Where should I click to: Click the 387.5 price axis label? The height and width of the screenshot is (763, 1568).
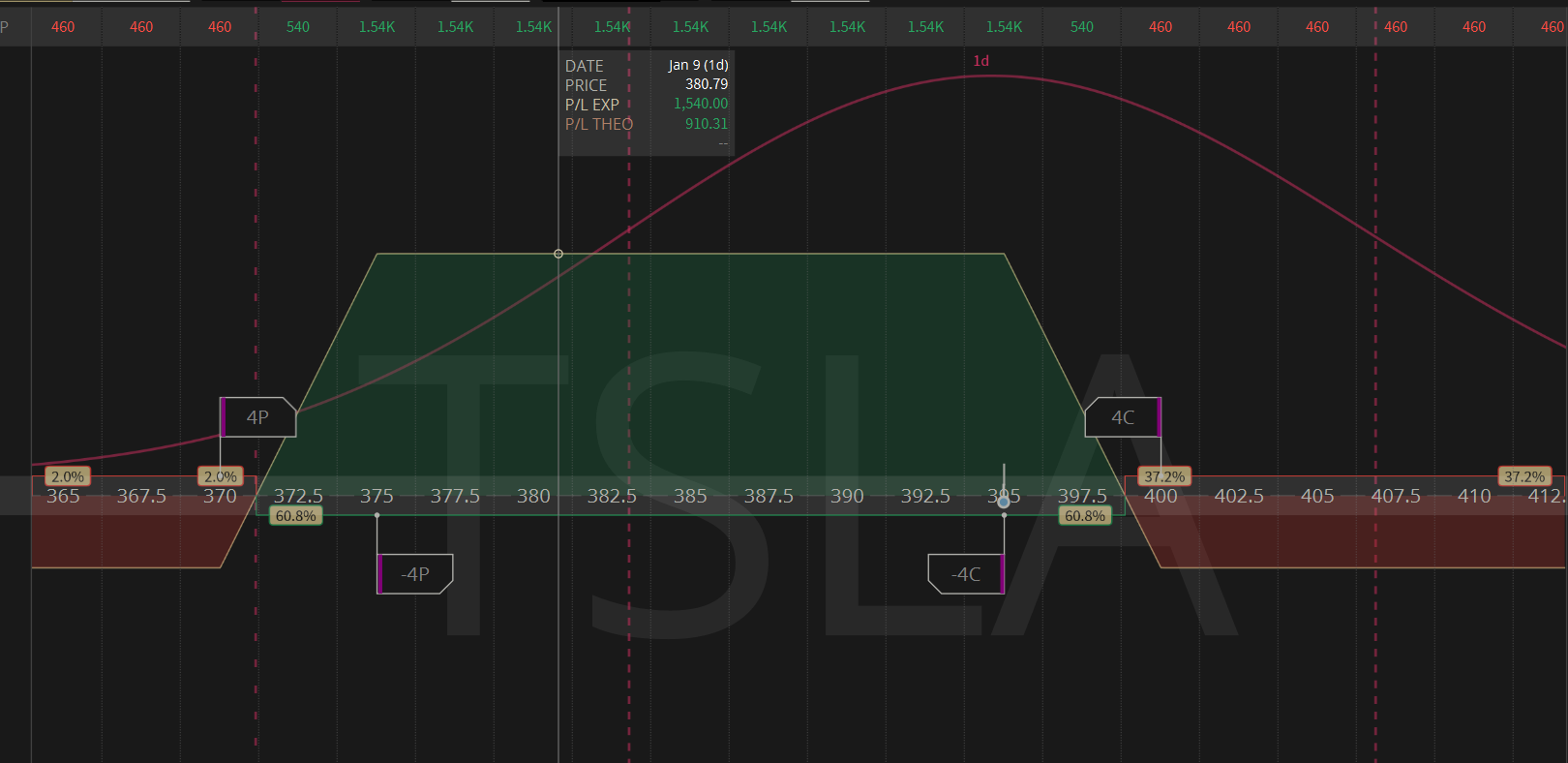click(769, 496)
